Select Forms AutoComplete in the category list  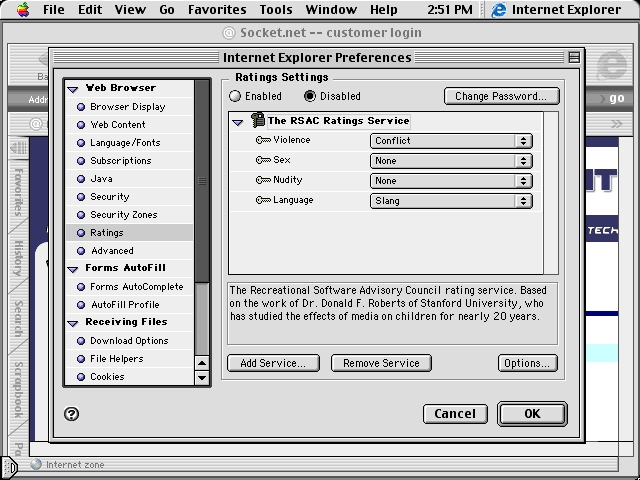pos(129,287)
